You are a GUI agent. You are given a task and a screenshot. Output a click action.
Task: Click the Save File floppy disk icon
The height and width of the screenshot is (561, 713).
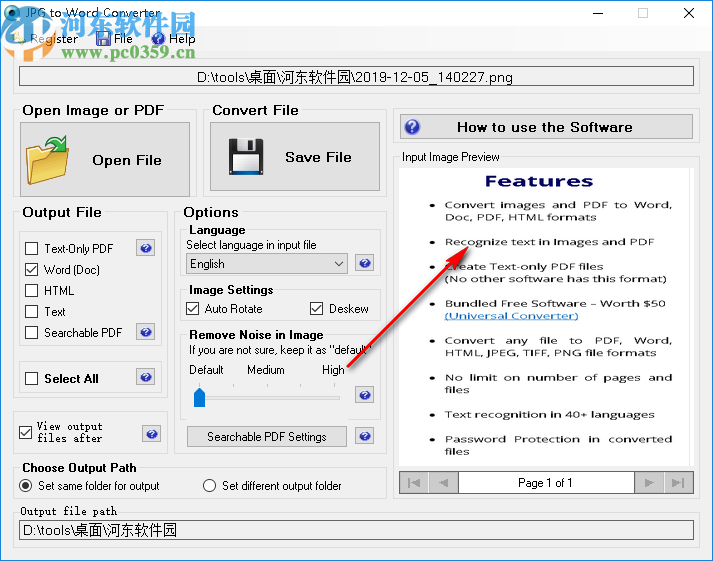tap(246, 157)
